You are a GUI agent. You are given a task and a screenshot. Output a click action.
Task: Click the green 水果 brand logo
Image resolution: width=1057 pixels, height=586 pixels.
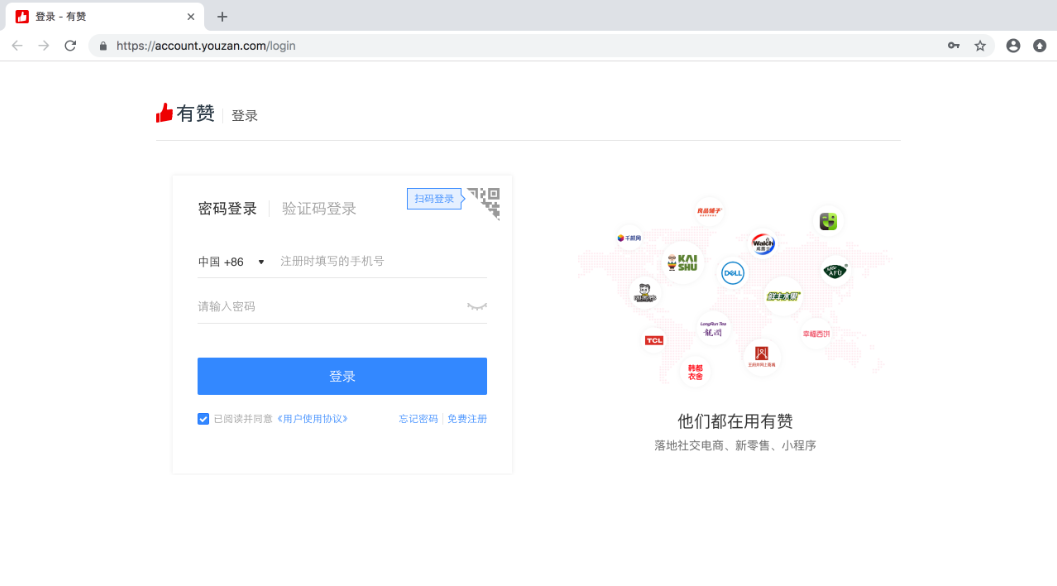[x=783, y=296]
